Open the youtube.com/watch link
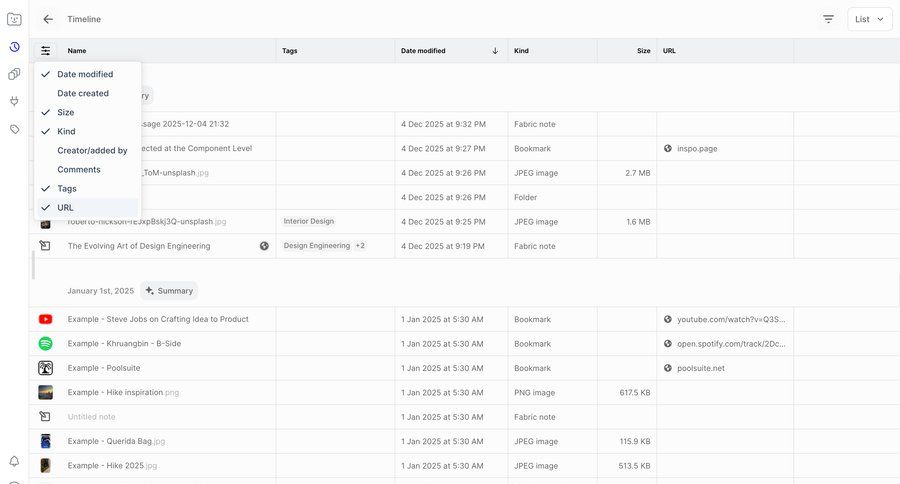This screenshot has height=484, width=900. point(731,319)
